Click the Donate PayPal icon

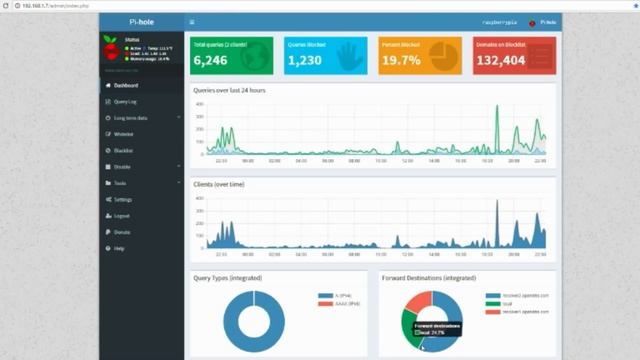click(108, 232)
